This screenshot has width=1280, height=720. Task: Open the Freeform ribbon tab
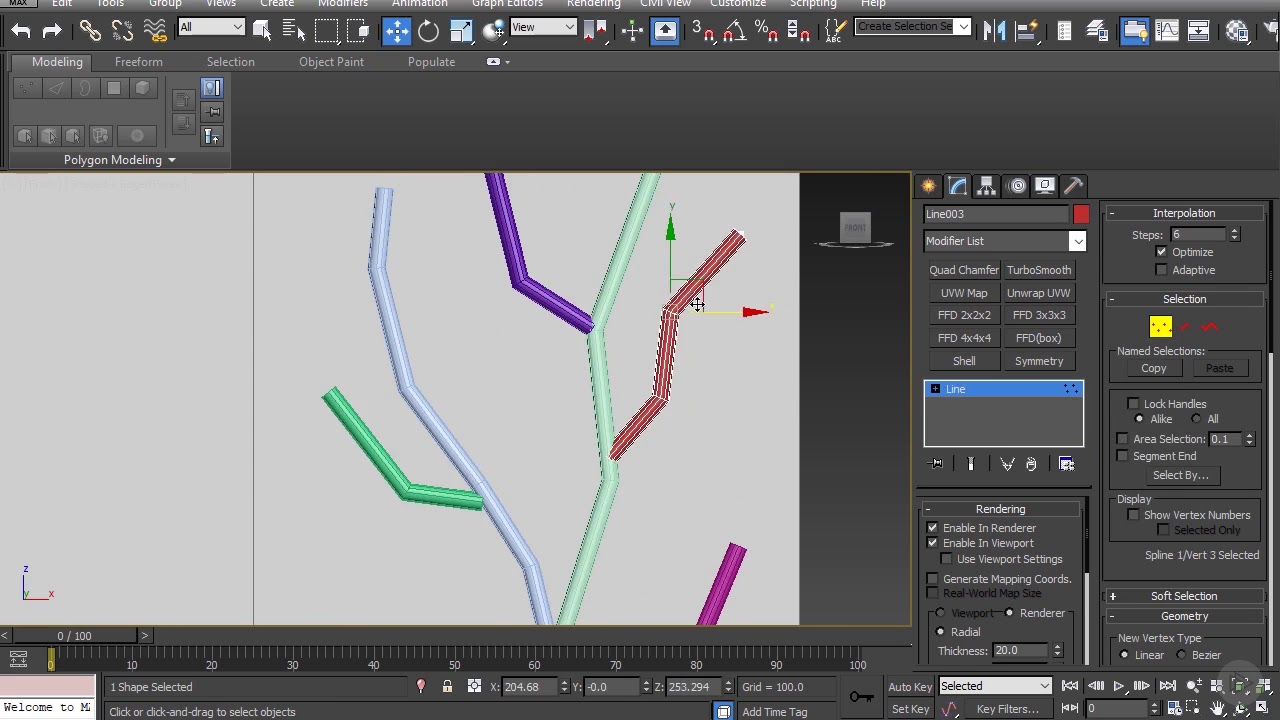click(139, 62)
